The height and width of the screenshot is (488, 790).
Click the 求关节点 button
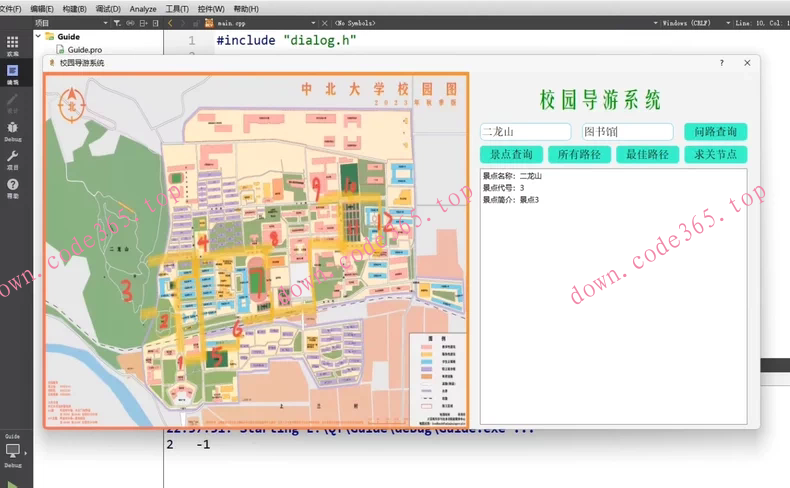point(715,154)
